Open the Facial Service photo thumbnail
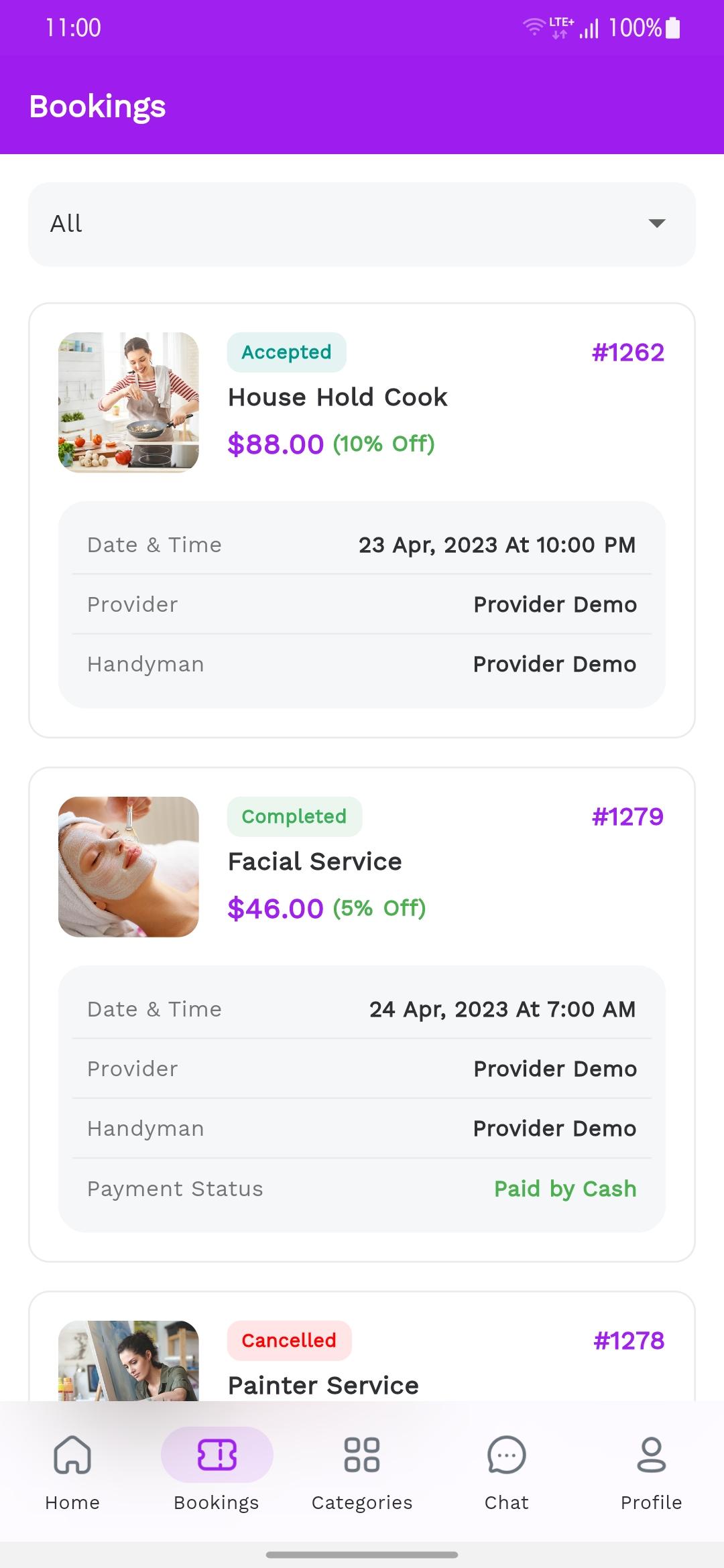 (129, 867)
